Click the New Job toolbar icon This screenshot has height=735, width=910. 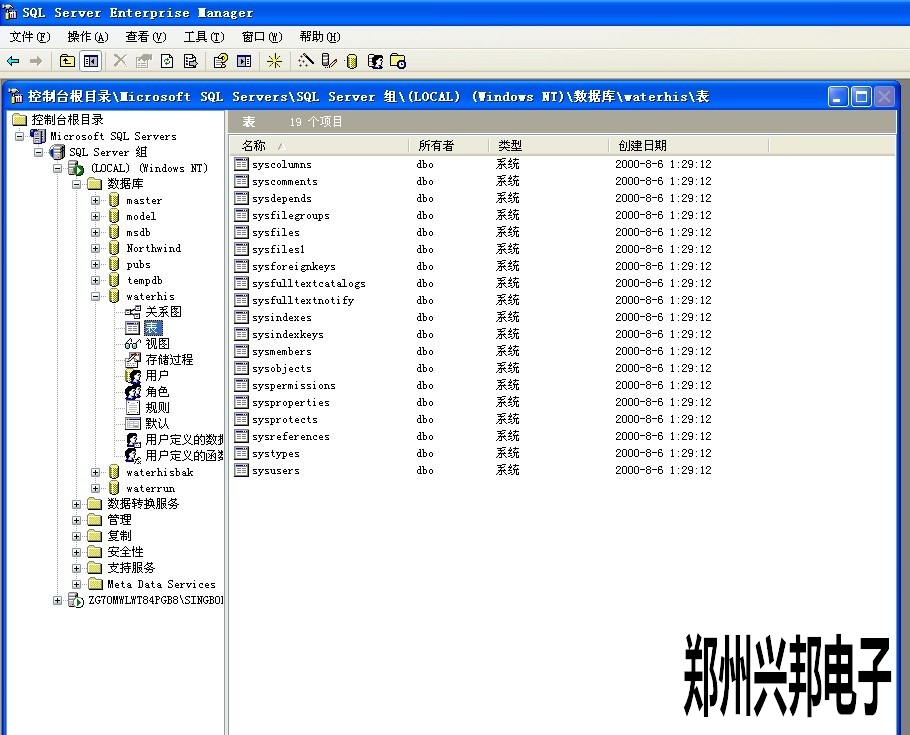click(398, 61)
